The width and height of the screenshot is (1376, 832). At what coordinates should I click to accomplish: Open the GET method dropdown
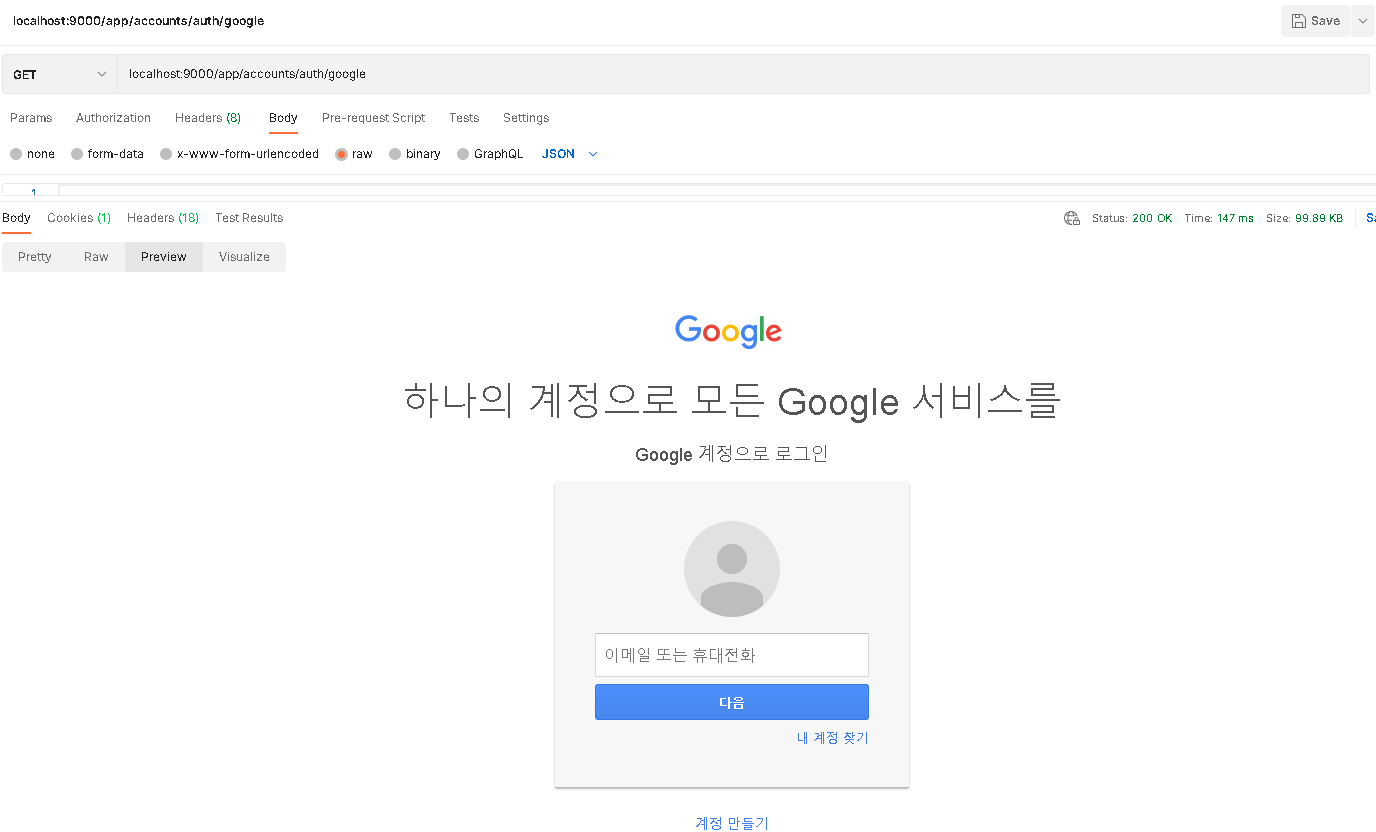coord(60,74)
